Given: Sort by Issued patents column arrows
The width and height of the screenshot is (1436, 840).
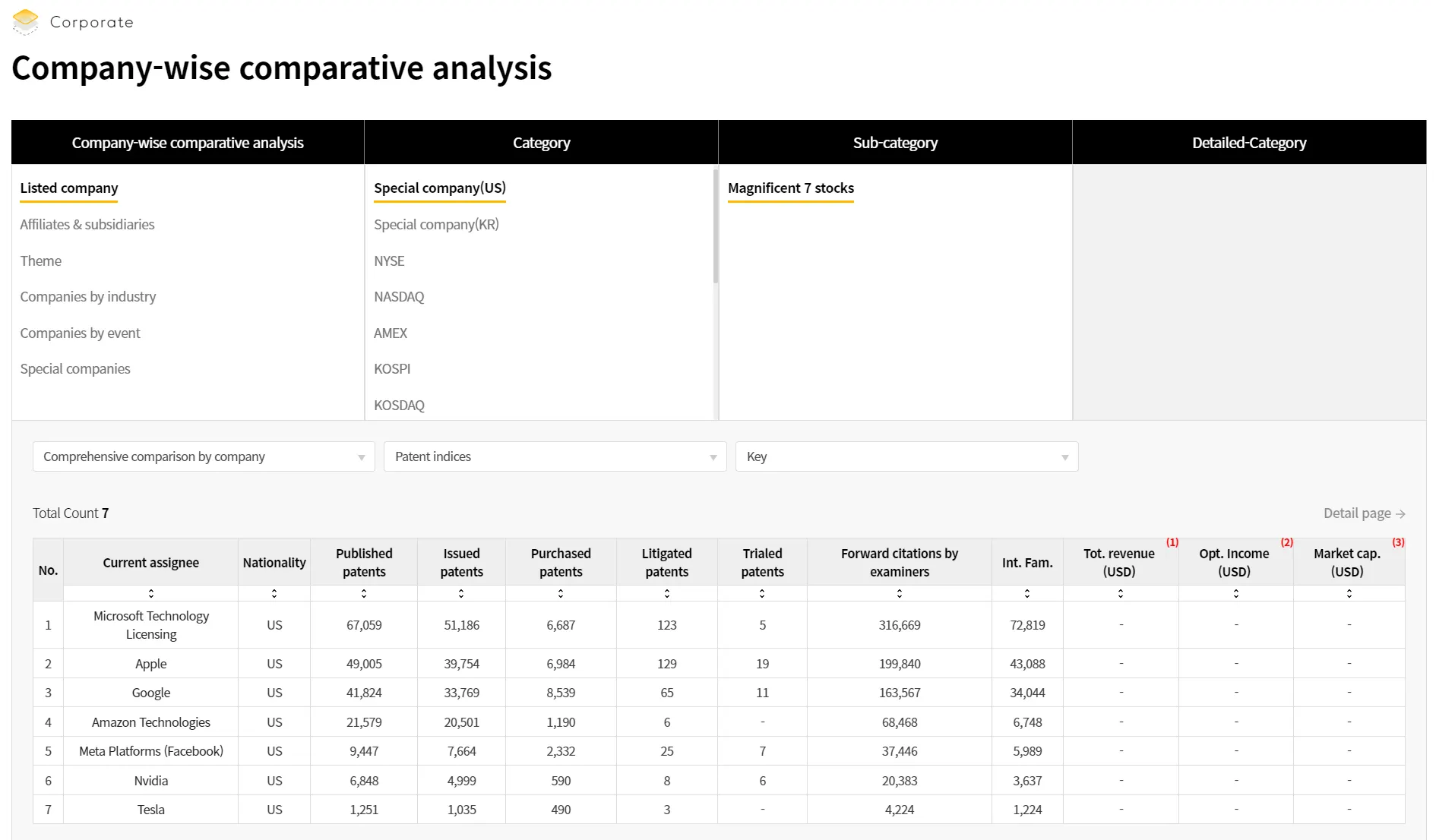Looking at the screenshot, I should coord(461,593).
